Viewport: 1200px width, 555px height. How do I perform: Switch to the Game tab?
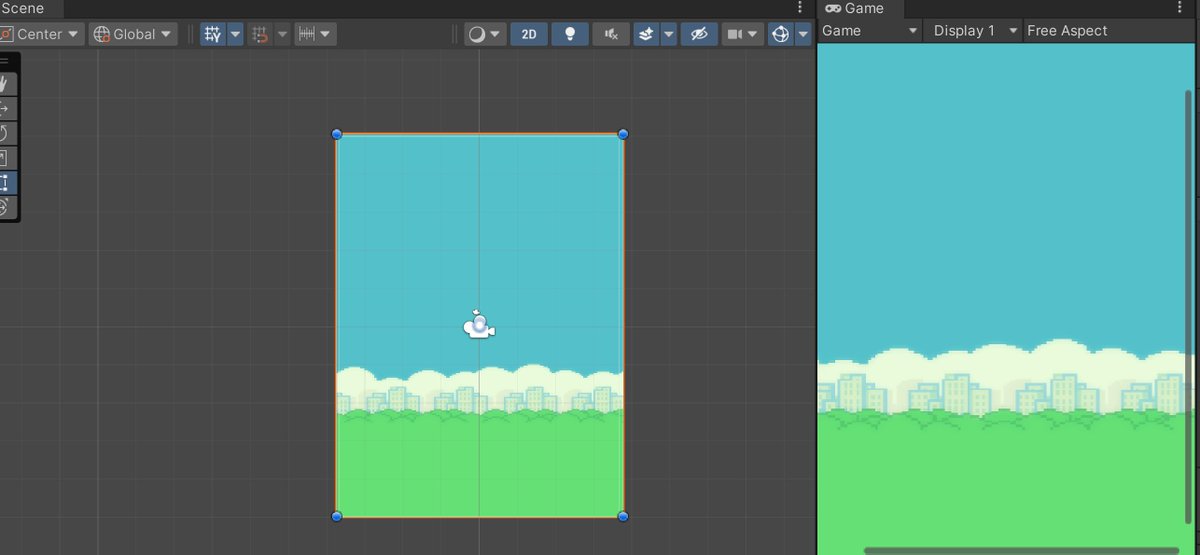(860, 8)
